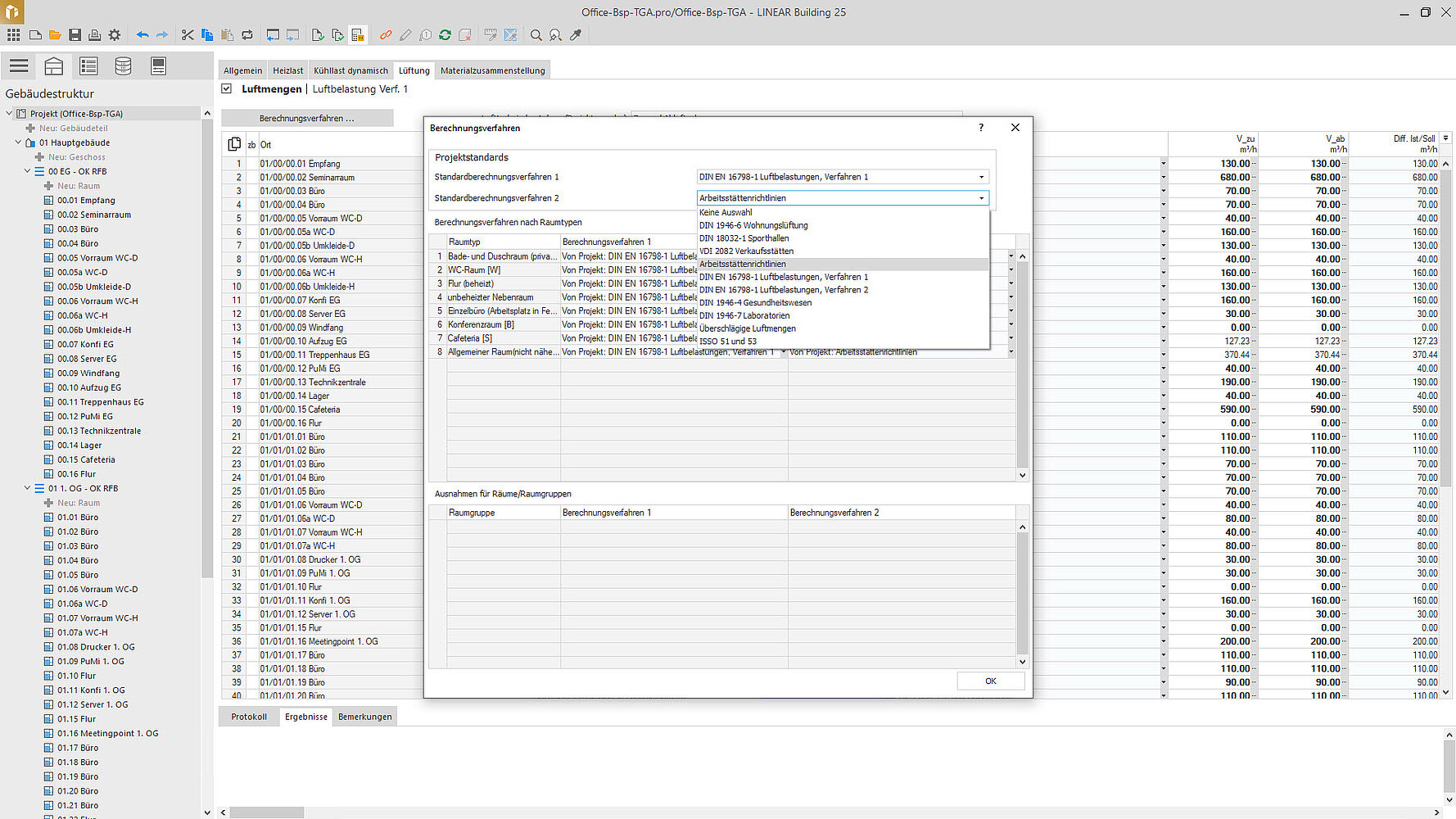The image size is (1456, 819).
Task: Click the orange chain link icon
Action: pyautogui.click(x=385, y=35)
